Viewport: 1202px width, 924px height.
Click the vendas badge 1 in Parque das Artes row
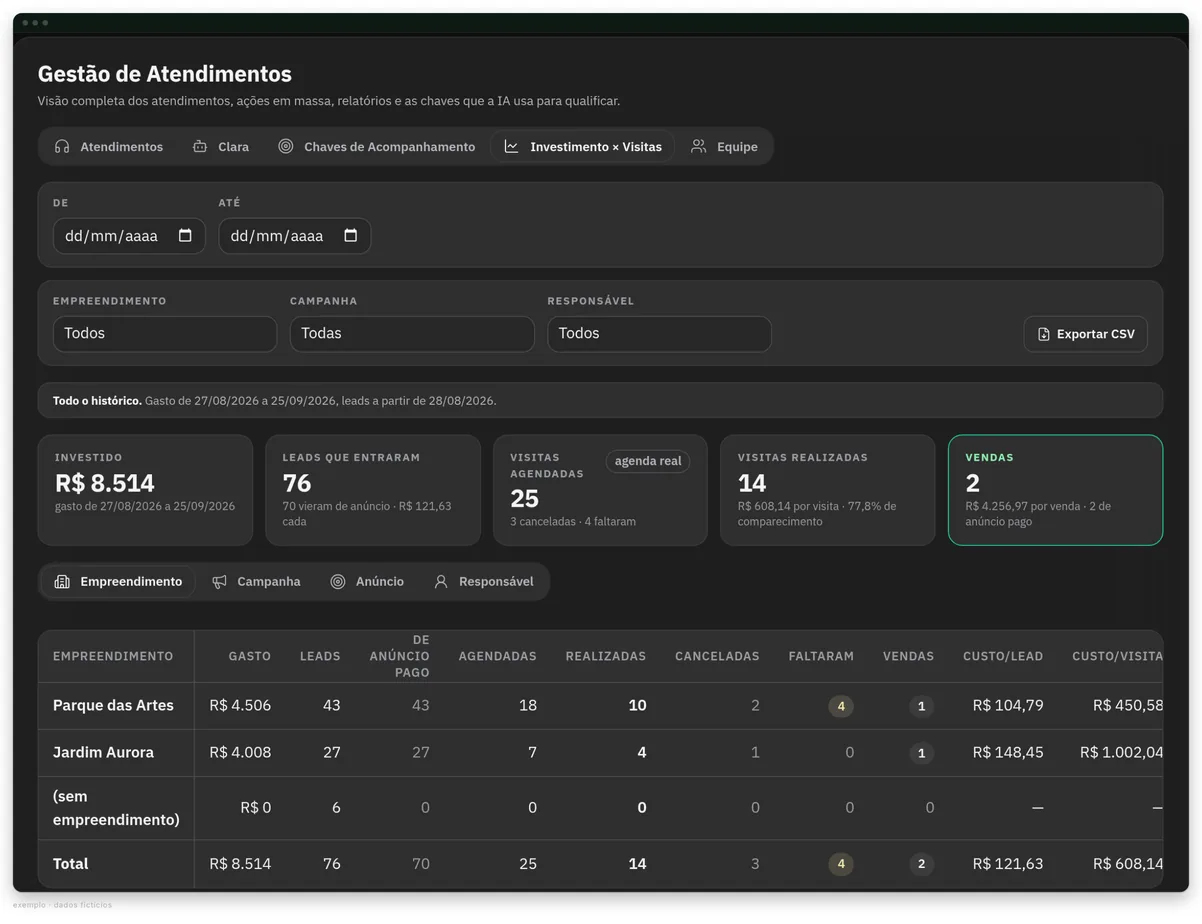[922, 706]
